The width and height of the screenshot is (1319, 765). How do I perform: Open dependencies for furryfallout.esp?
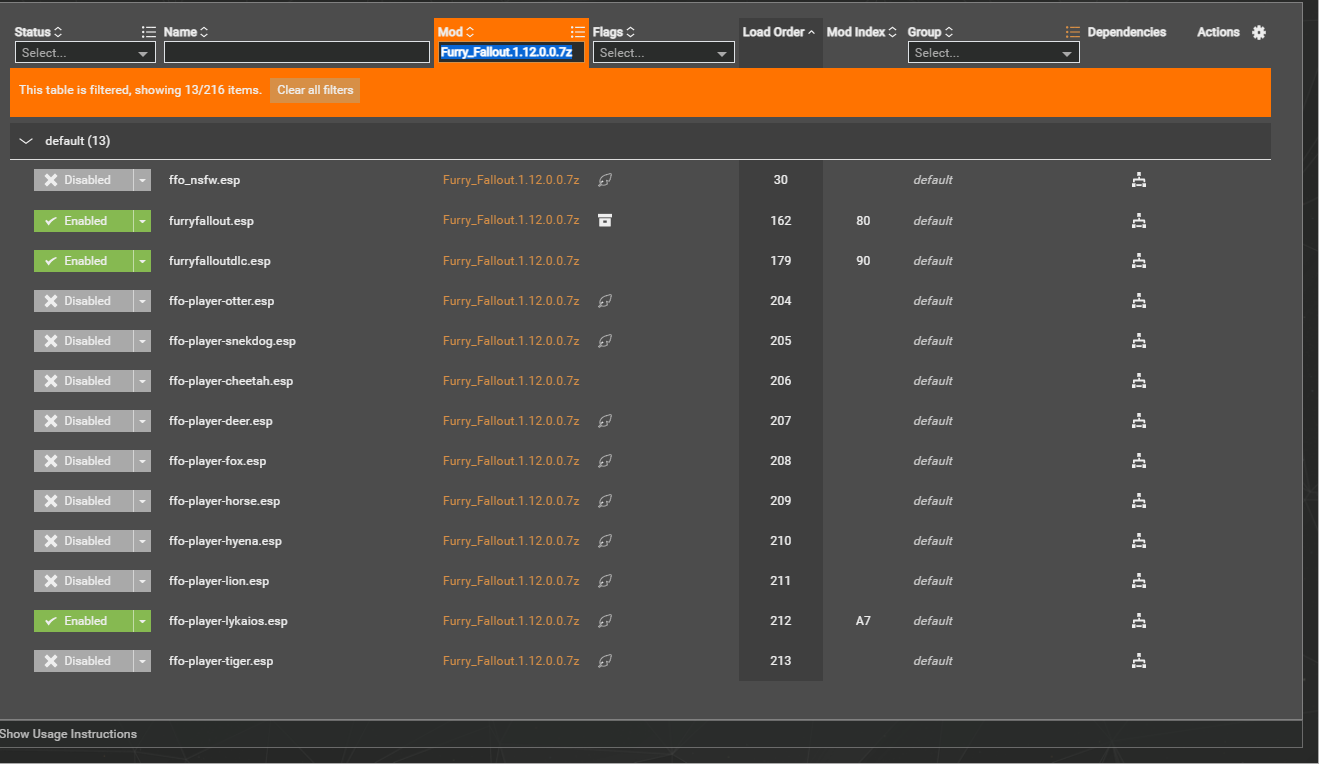[x=1138, y=221]
